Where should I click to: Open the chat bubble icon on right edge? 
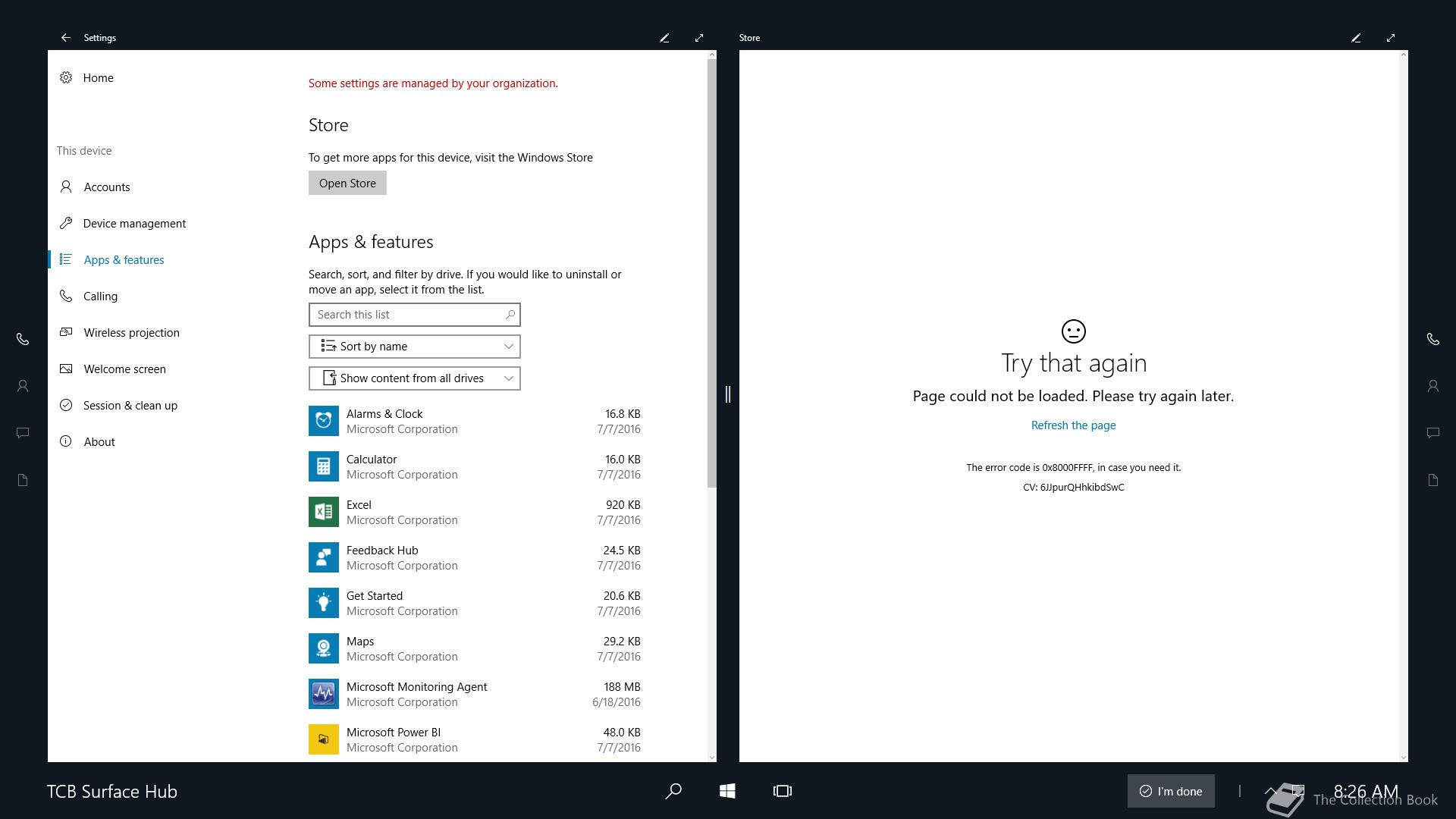(x=1433, y=433)
